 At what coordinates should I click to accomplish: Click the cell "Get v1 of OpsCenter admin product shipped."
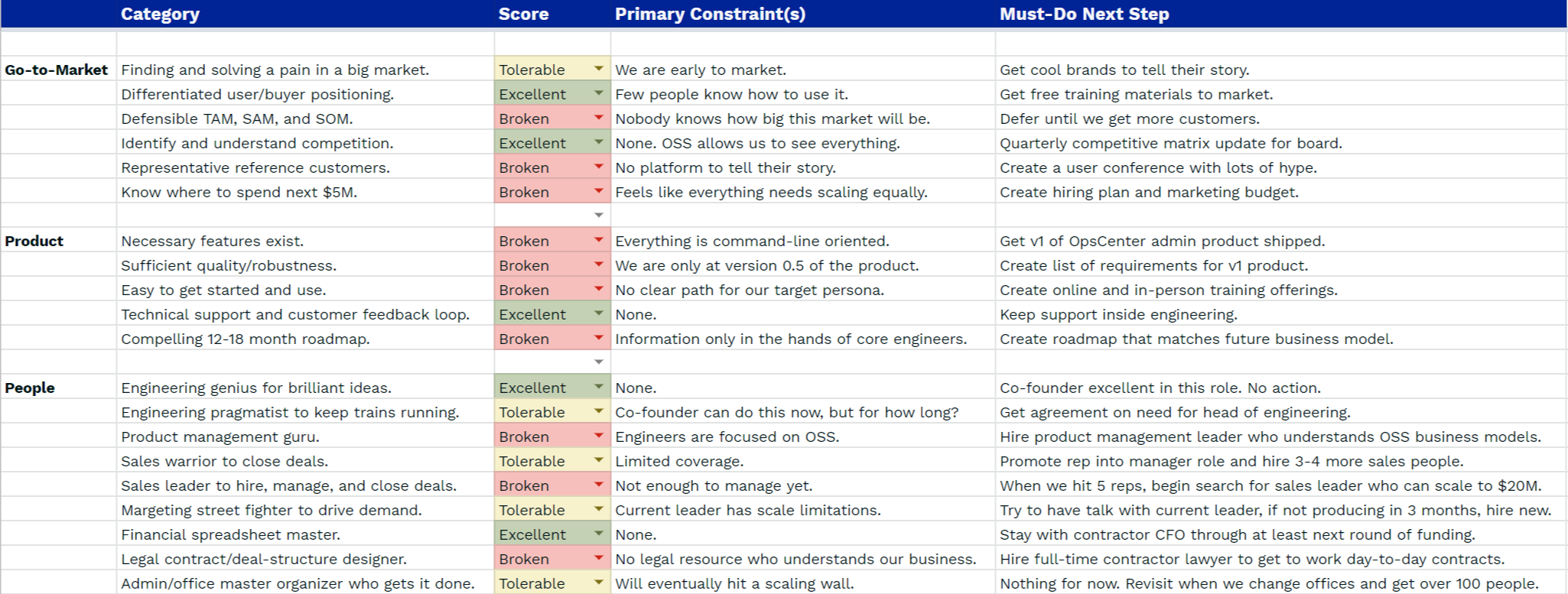(1162, 241)
